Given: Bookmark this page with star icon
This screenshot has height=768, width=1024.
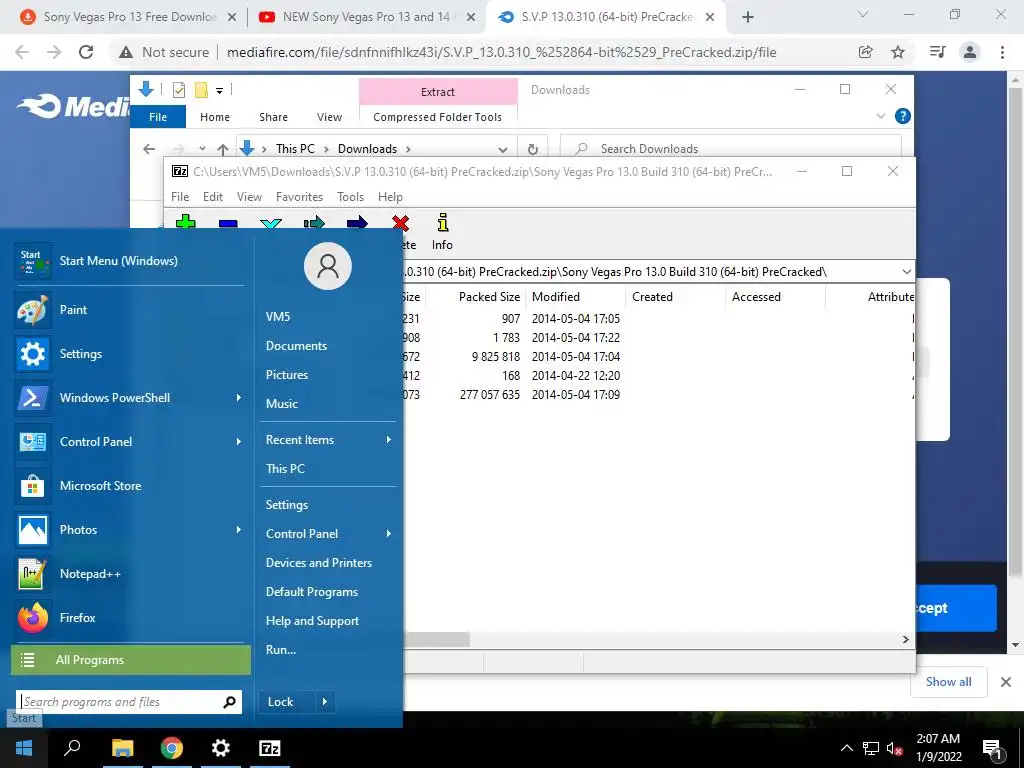Looking at the screenshot, I should pos(898,52).
